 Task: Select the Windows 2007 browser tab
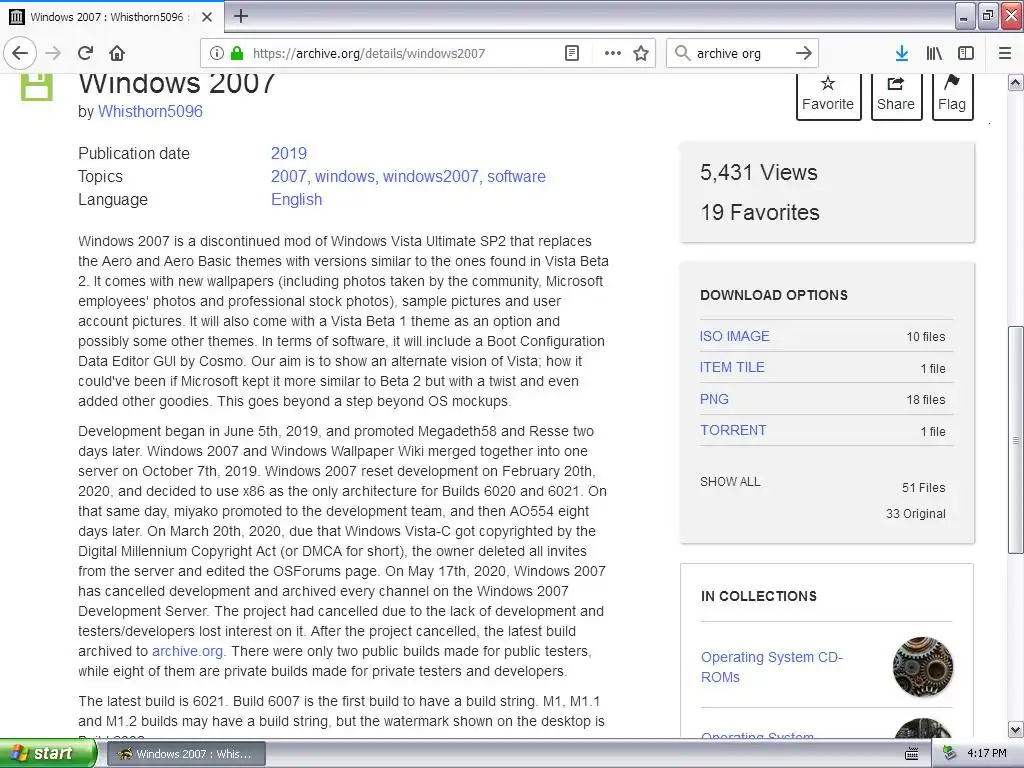(112, 17)
